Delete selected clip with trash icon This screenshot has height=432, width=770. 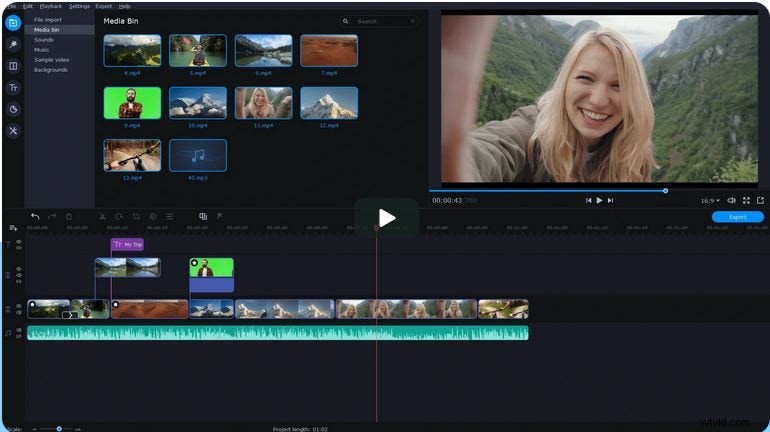[69, 216]
